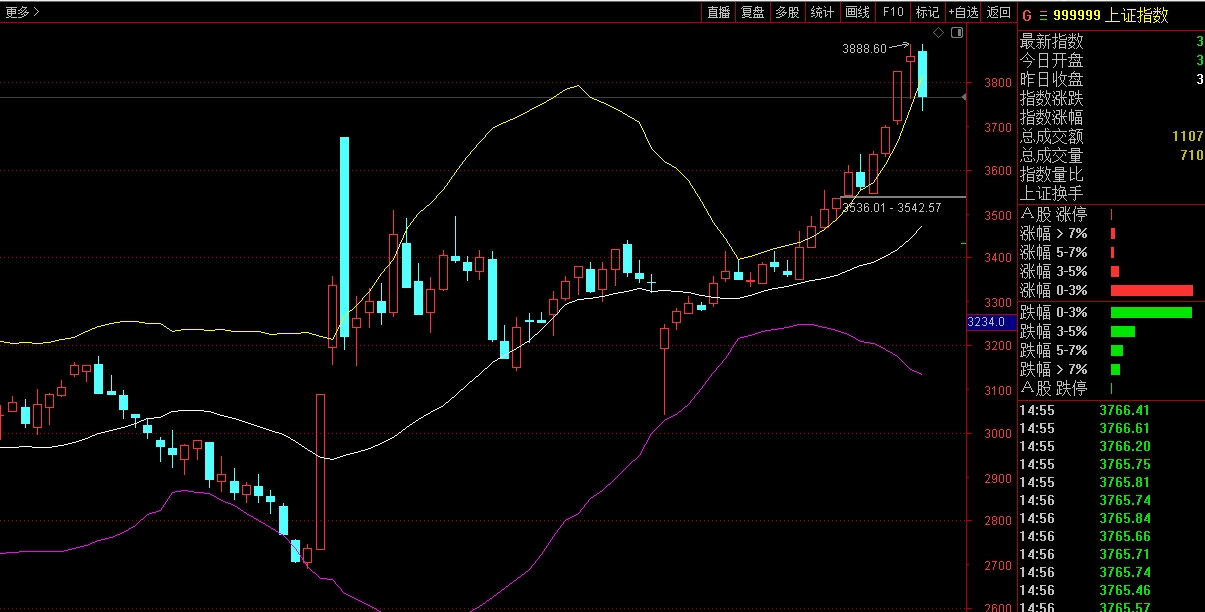Click the tall cyan candlestick near 3670
The width and height of the screenshot is (1205, 612).
(344, 237)
